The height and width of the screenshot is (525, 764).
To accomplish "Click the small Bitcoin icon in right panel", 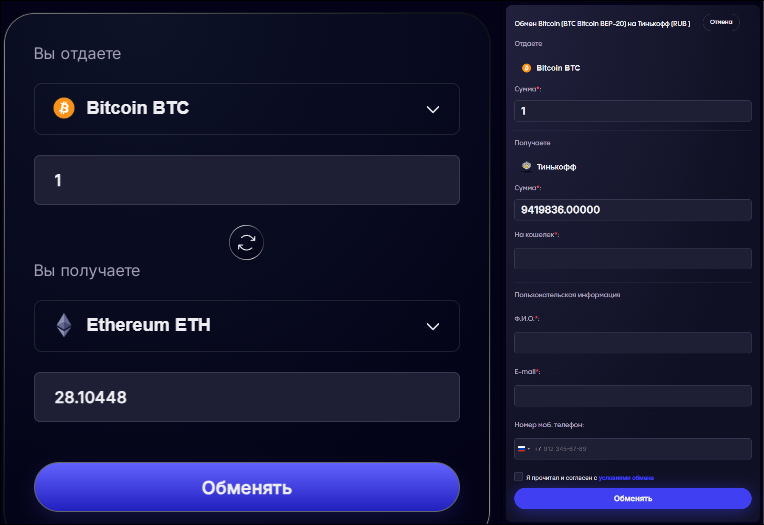I will click(526, 68).
